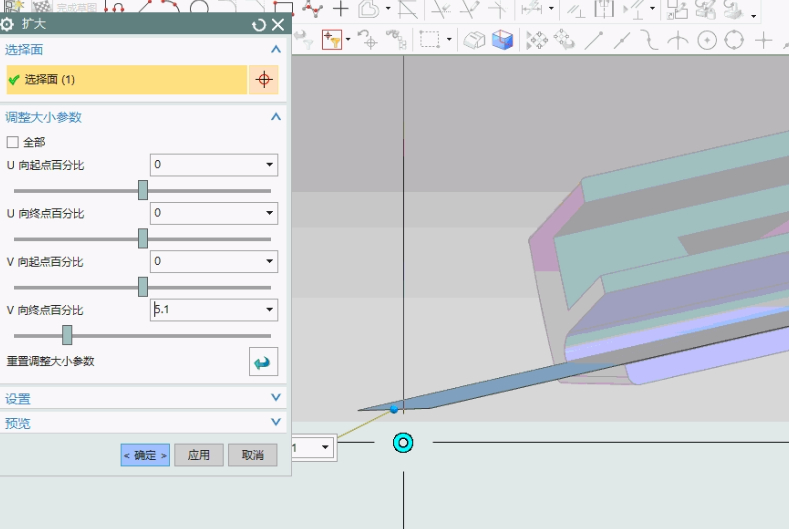Select the Studio Spline tool
This screenshot has width=789, height=529.
[x=314, y=9]
